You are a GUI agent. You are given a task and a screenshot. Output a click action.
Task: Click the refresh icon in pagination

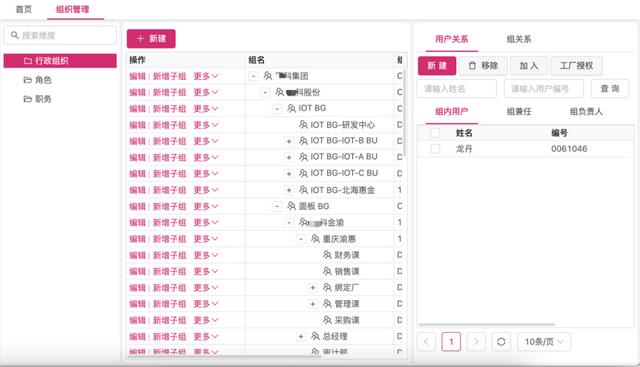point(501,342)
